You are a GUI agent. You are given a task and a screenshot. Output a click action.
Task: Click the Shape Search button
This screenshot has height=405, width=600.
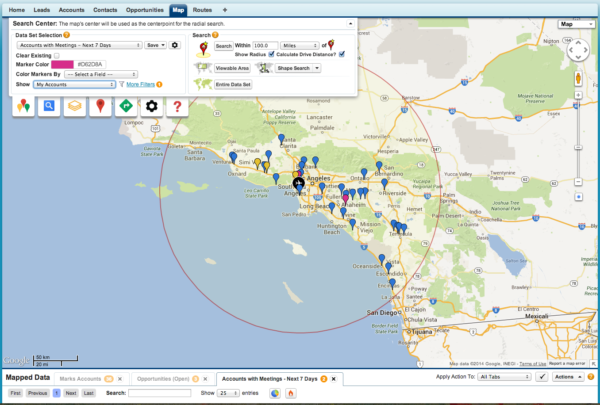pos(293,68)
